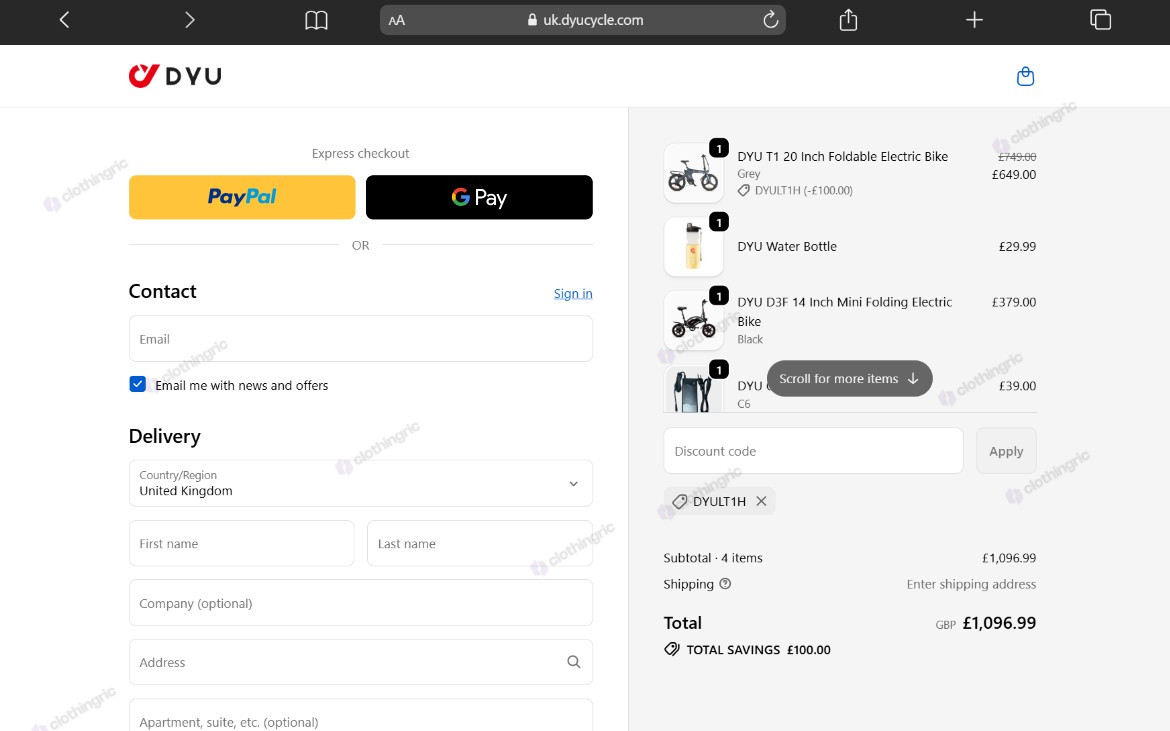Pay with the PayPal express button
Screen dimensions: 1170x731
(242, 197)
